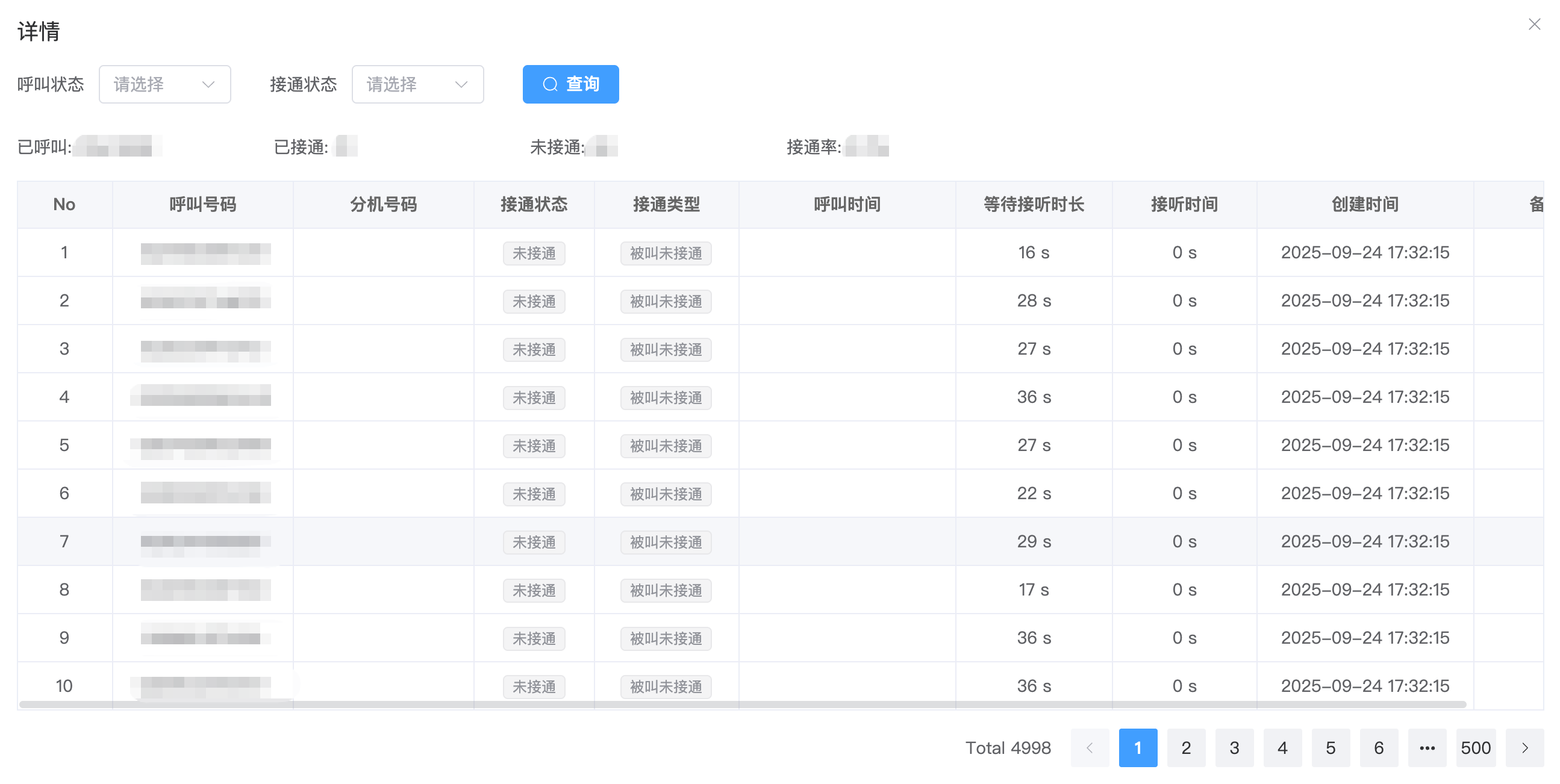Open page 4 of results
The height and width of the screenshot is (784, 1560).
click(1282, 748)
